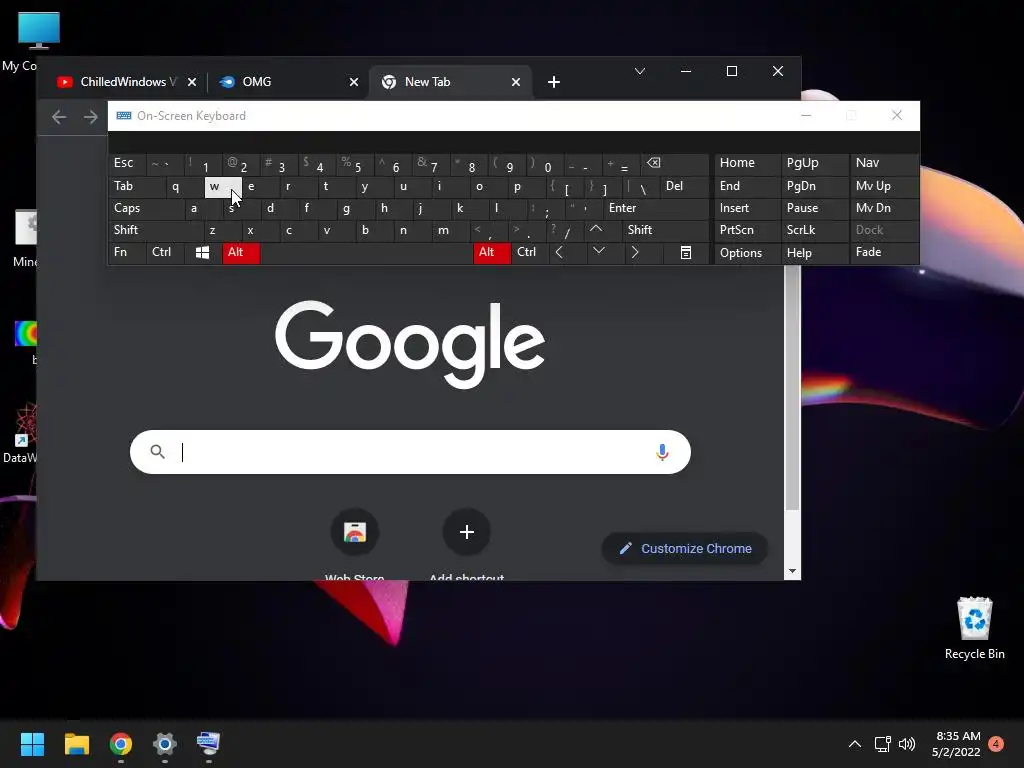Open Chrome tab search chevron
1024x768 pixels.
click(640, 71)
